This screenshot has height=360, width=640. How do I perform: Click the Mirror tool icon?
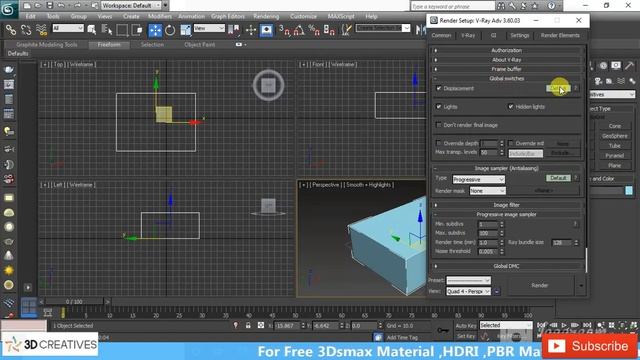point(420,30)
